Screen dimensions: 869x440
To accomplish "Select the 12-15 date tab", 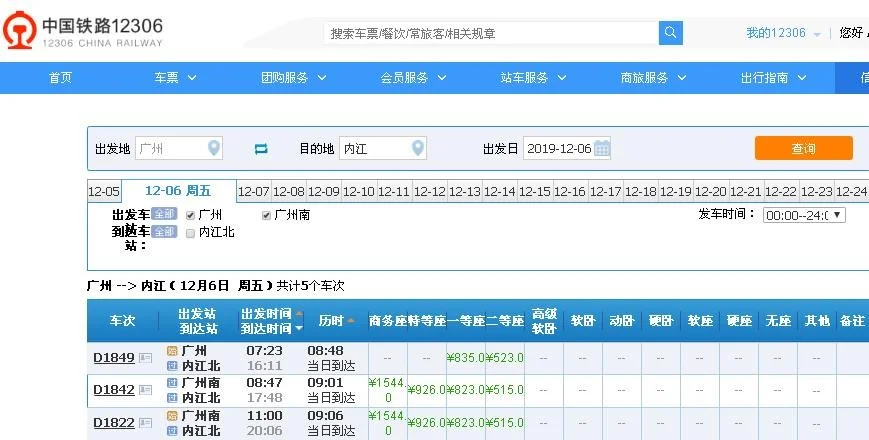I will pos(535,192).
